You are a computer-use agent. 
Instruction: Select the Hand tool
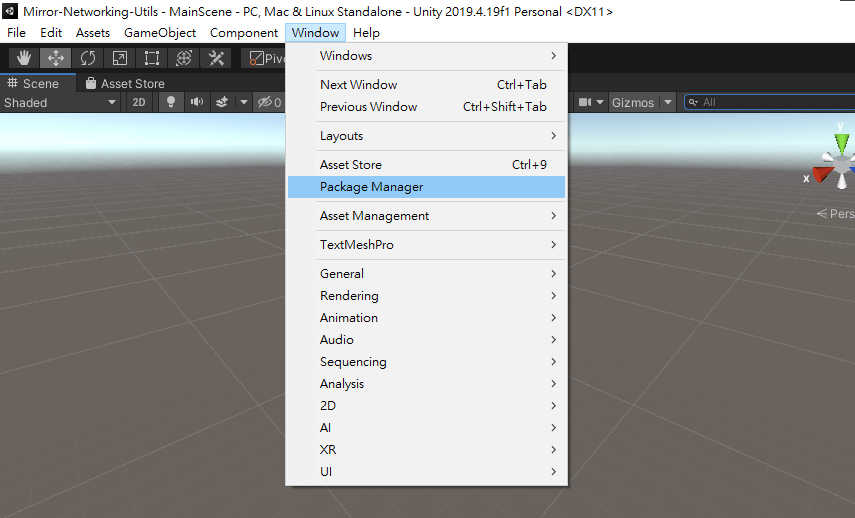pos(24,58)
